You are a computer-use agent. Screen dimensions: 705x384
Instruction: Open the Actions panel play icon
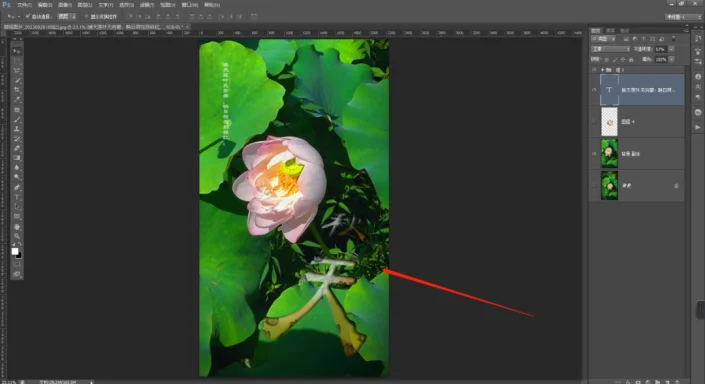[698, 127]
